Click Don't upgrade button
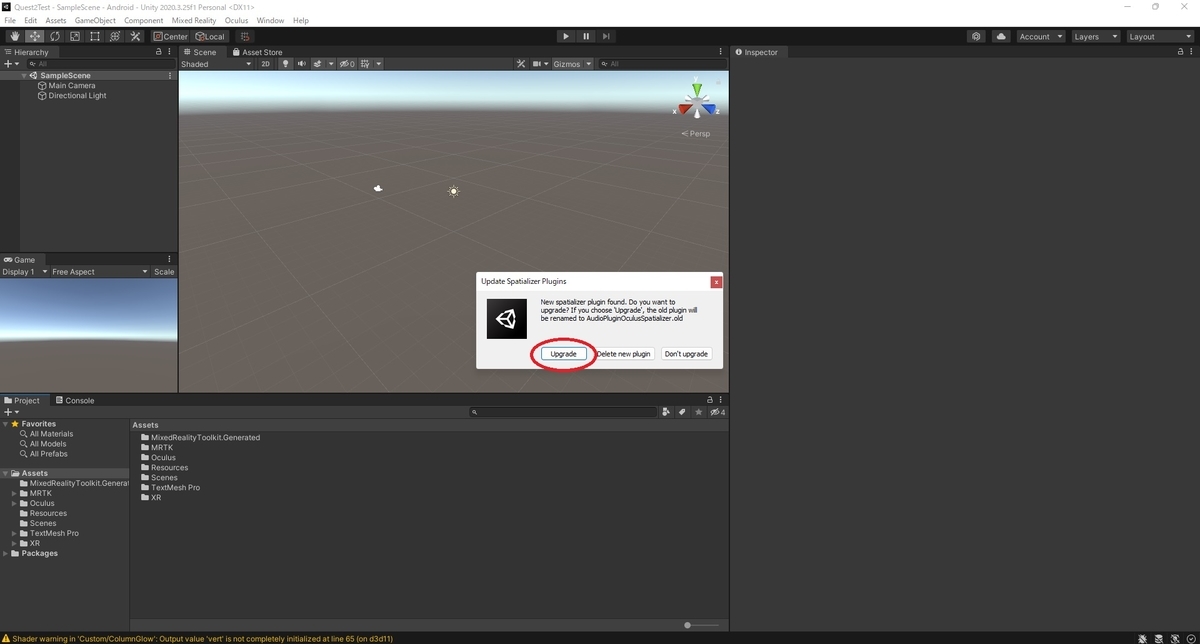The height and width of the screenshot is (644, 1200). [x=686, y=354]
